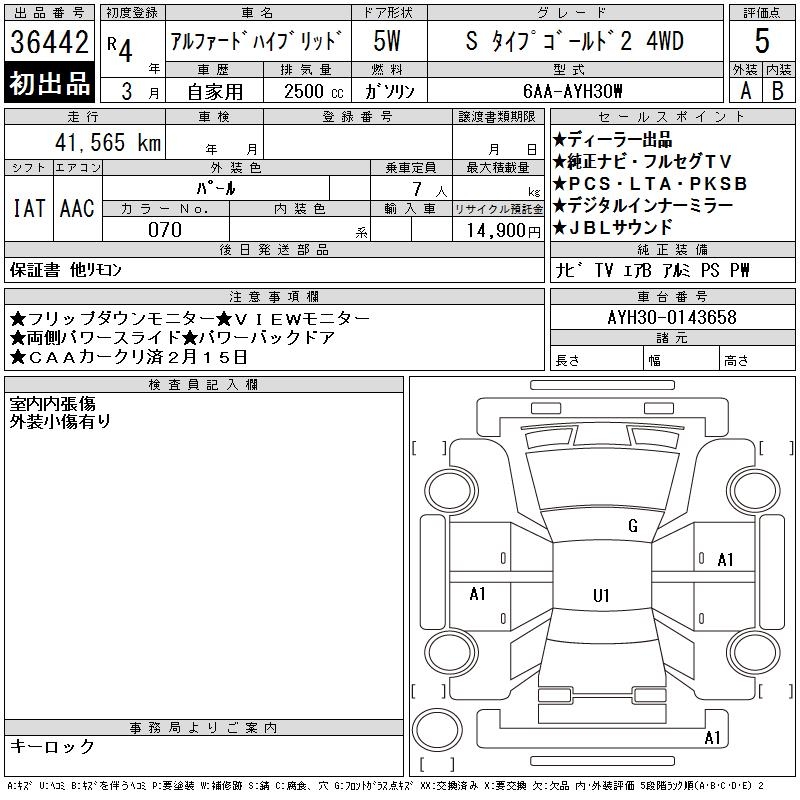This screenshot has height=800, width=800.
Task: Click the interior grade B cell
Action: pyautogui.click(x=778, y=90)
